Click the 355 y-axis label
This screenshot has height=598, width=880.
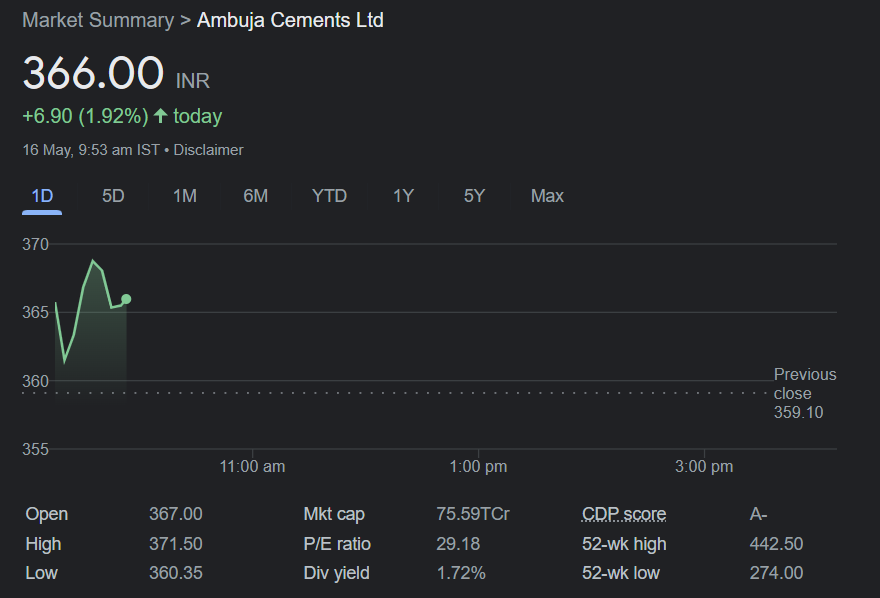click(35, 449)
